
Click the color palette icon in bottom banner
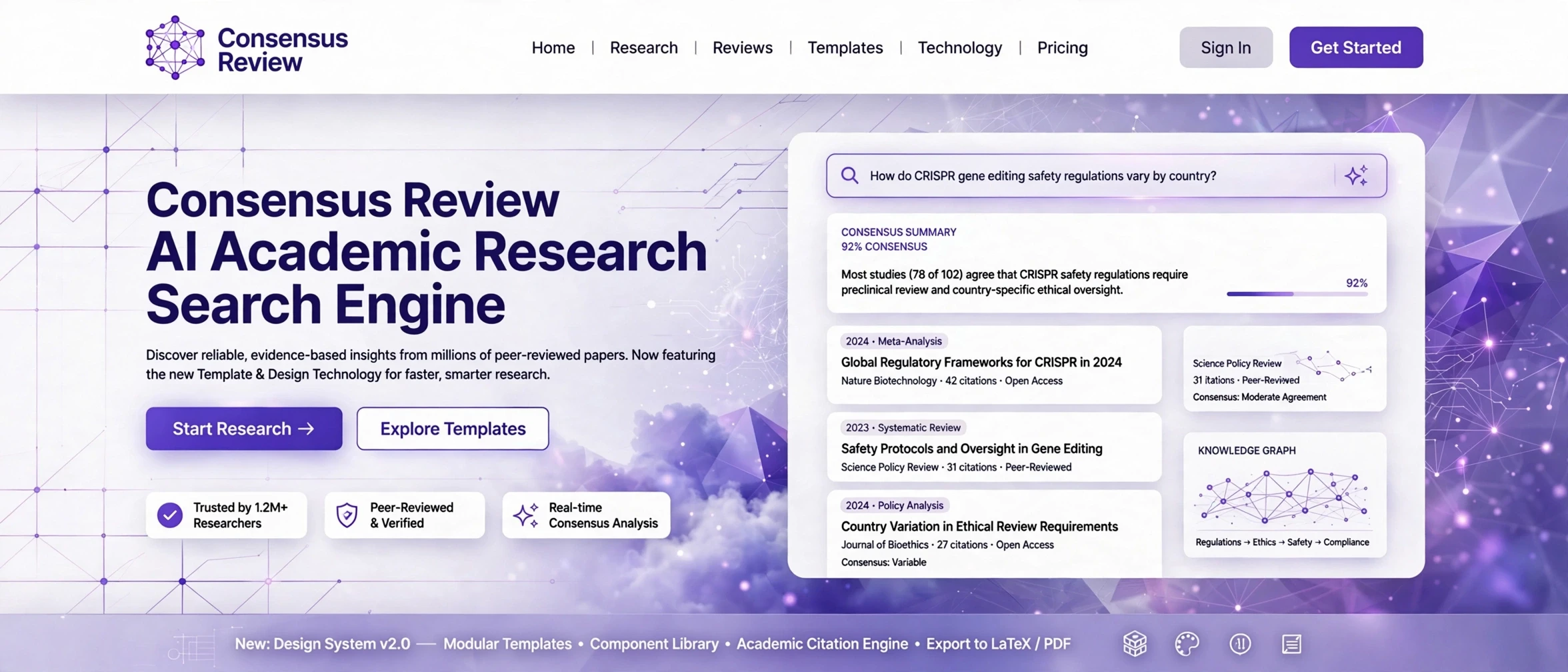coord(1187,644)
